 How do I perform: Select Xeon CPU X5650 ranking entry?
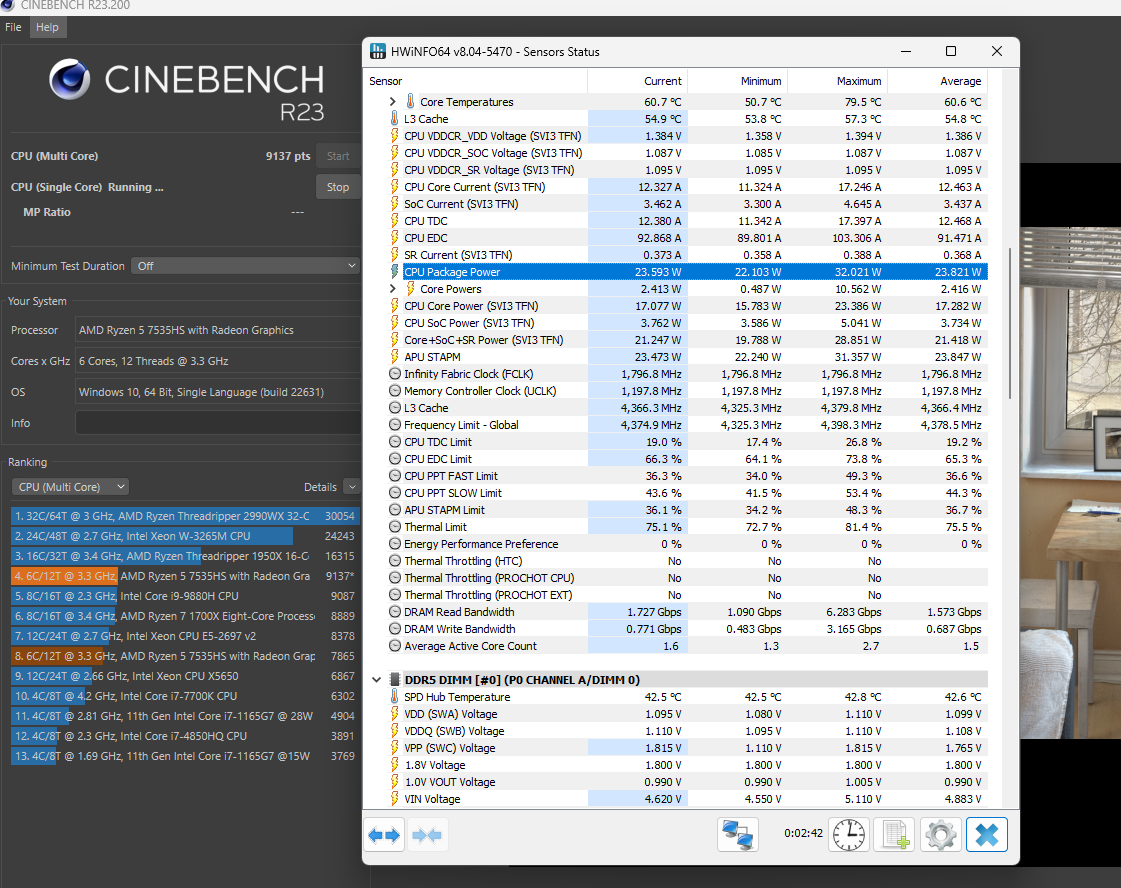pyautogui.click(x=185, y=676)
